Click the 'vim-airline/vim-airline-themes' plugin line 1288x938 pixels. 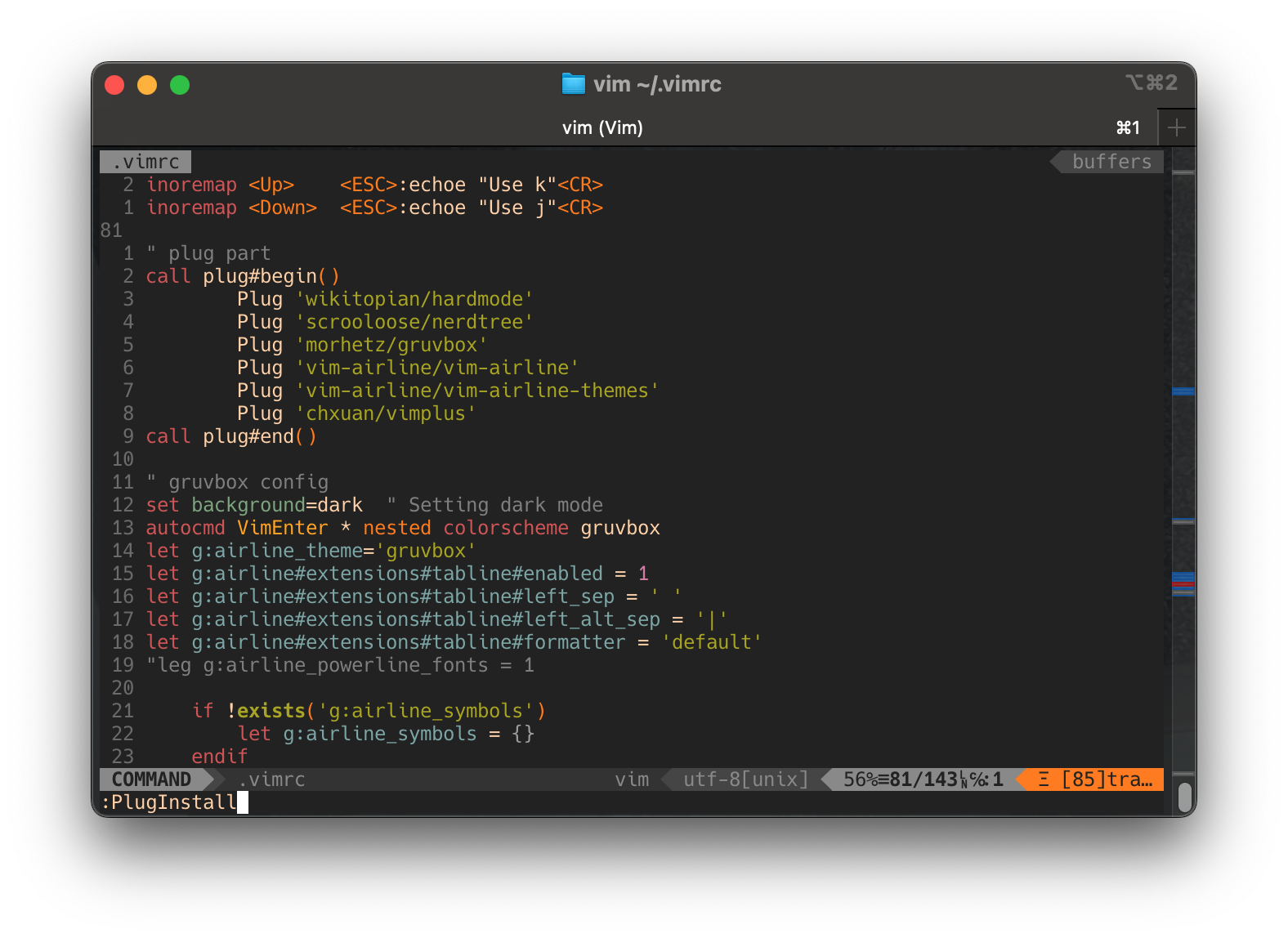tap(448, 391)
